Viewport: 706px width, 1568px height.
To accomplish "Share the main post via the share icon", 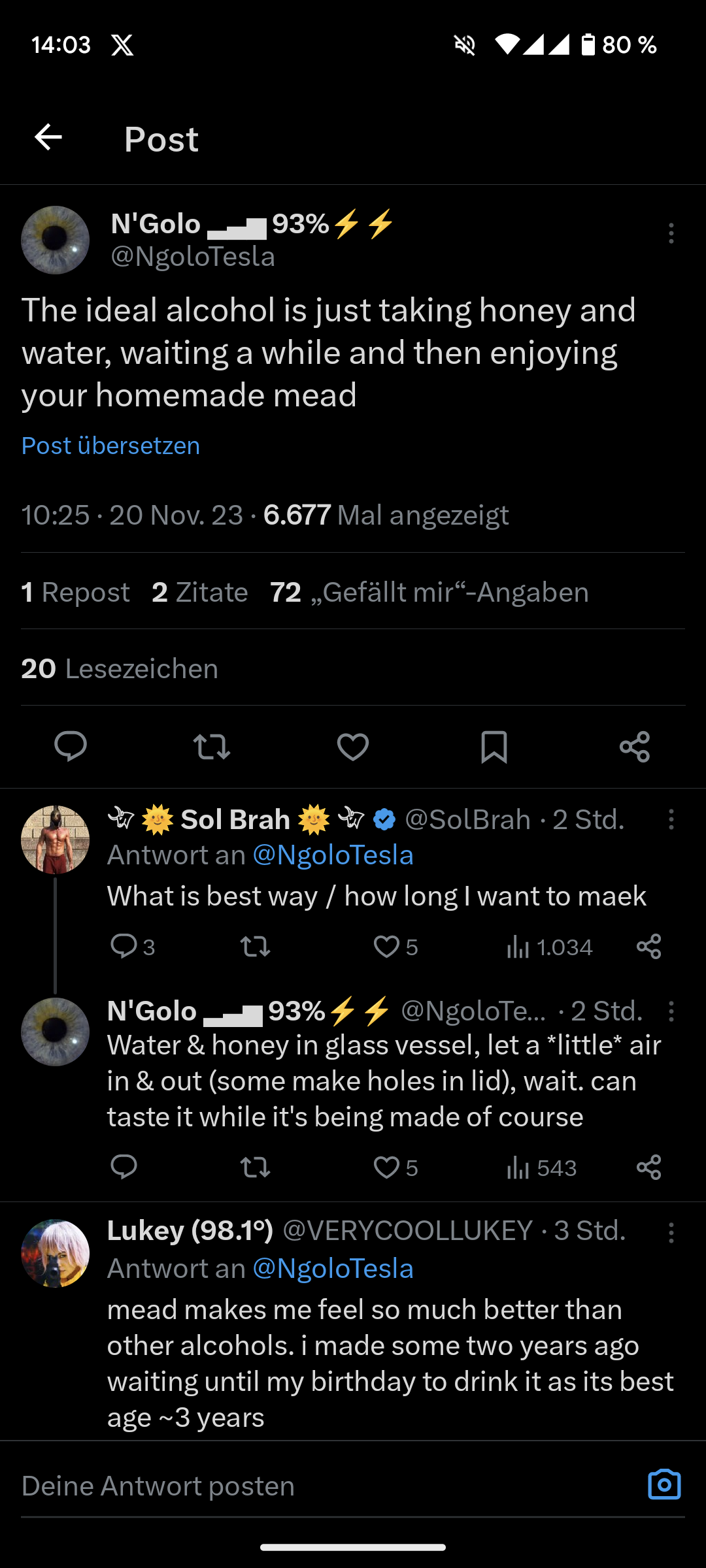I will (x=635, y=746).
